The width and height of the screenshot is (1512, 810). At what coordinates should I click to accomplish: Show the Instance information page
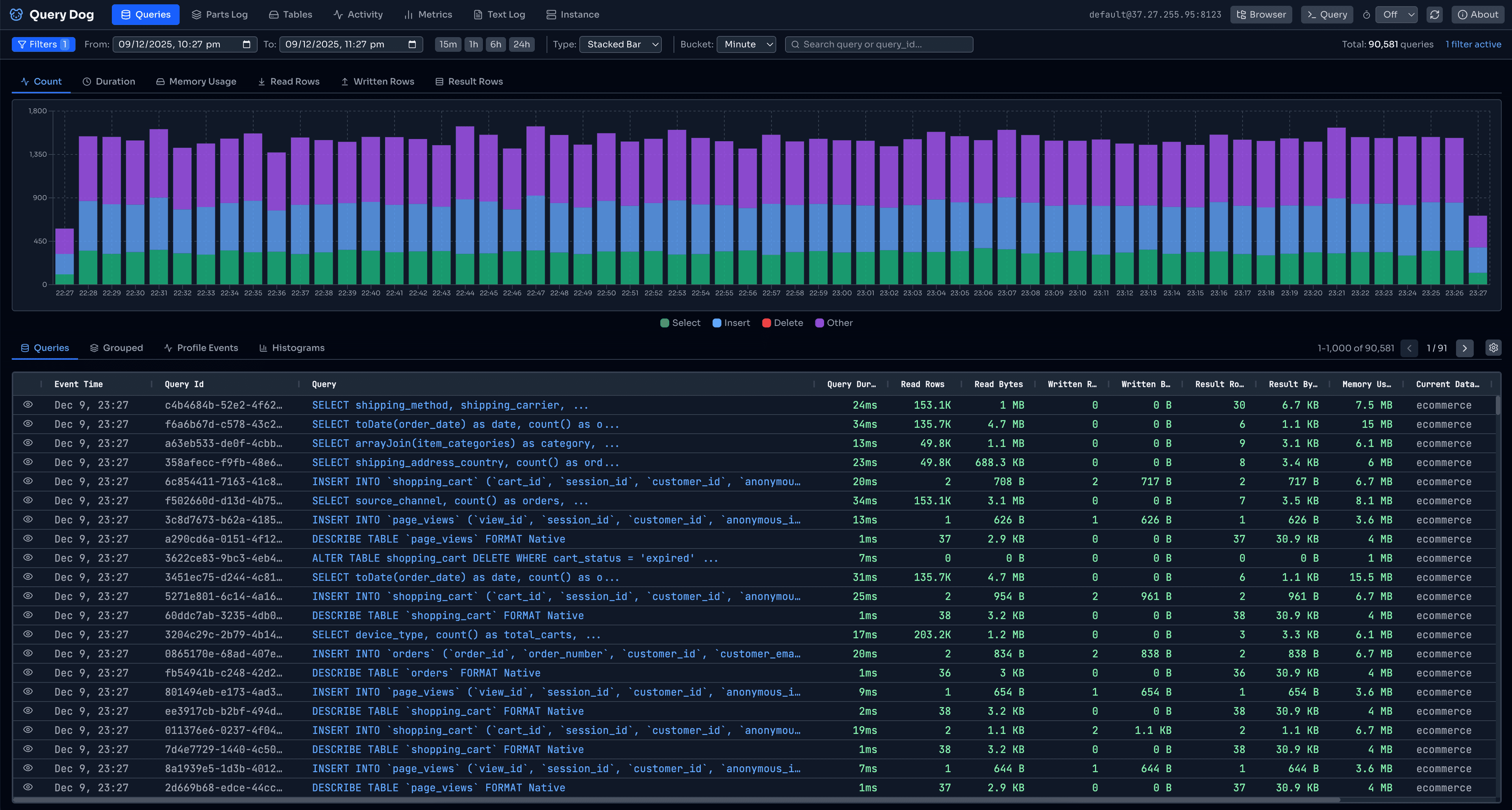[x=572, y=14]
